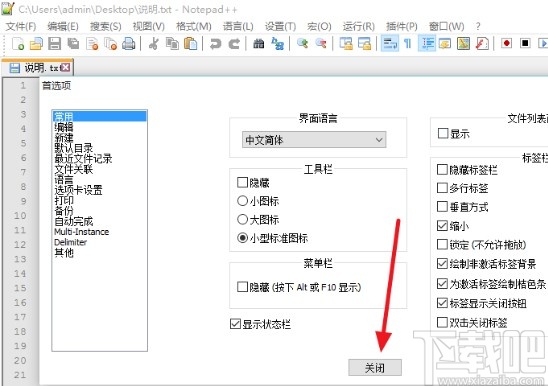Open the 视图(V) menu
The height and width of the screenshot is (386, 548).
point(149,26)
